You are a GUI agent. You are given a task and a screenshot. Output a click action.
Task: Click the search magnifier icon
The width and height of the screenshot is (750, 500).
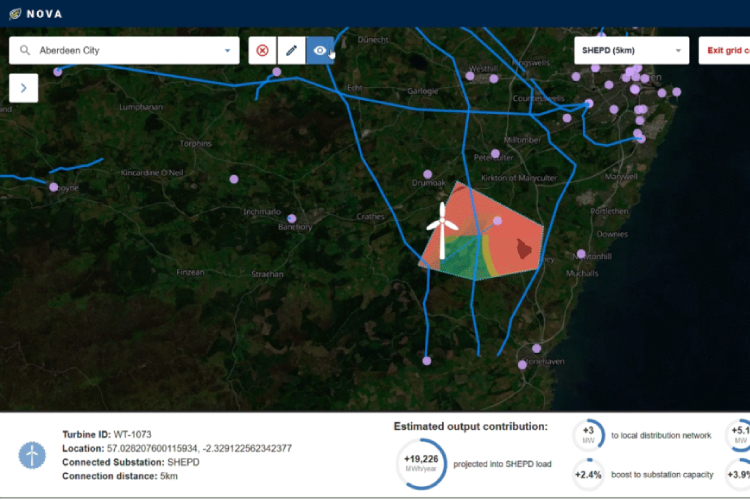[25, 51]
